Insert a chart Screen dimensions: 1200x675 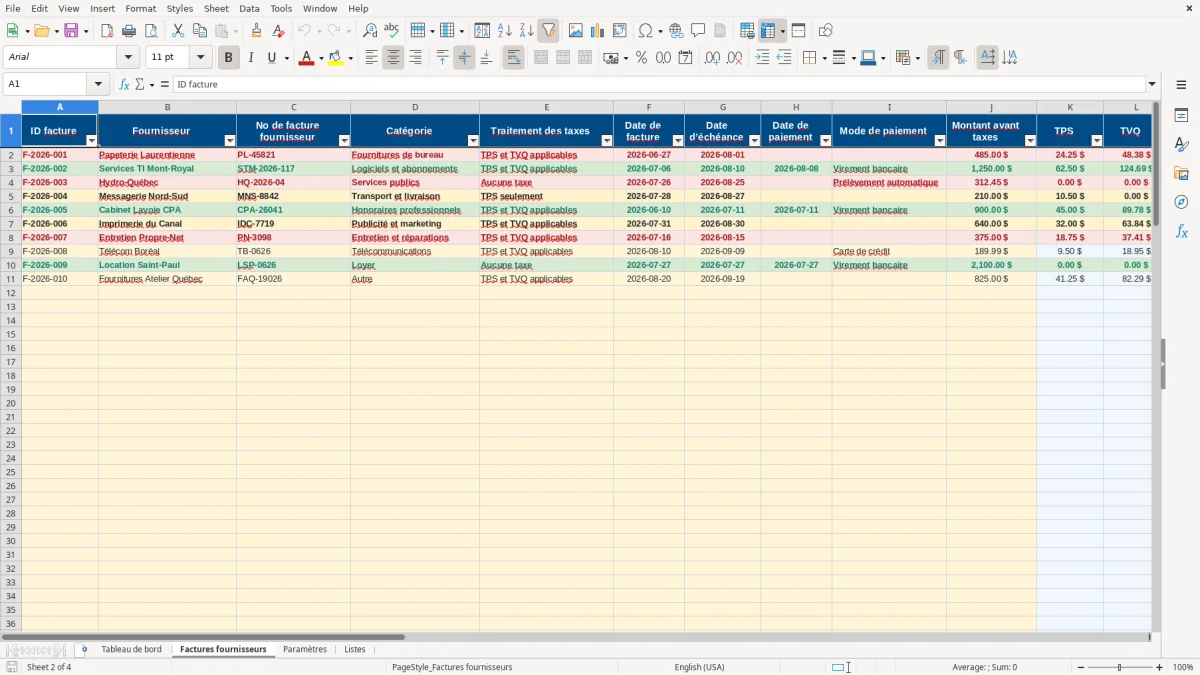click(x=598, y=31)
